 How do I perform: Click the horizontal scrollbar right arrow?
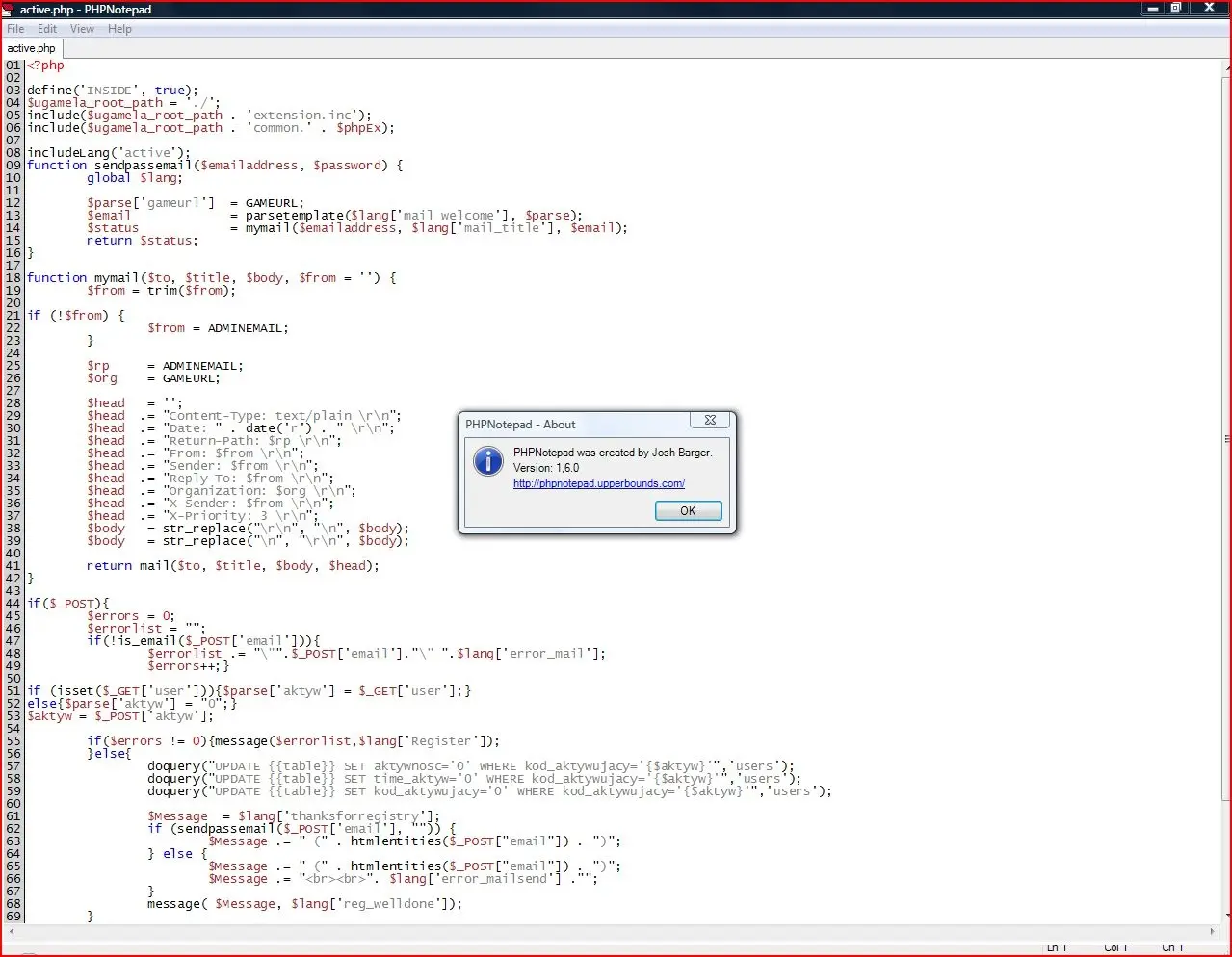[x=1213, y=931]
